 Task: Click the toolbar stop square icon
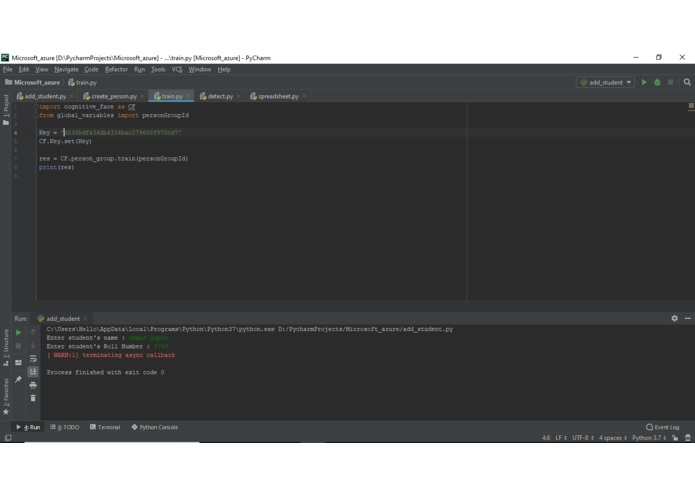[671, 82]
